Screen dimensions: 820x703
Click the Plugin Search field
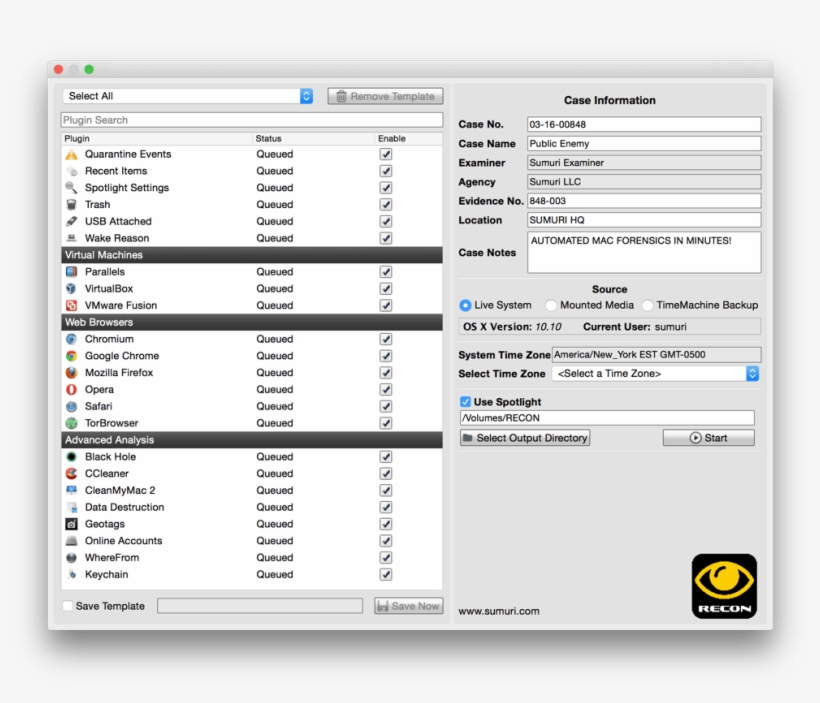252,120
